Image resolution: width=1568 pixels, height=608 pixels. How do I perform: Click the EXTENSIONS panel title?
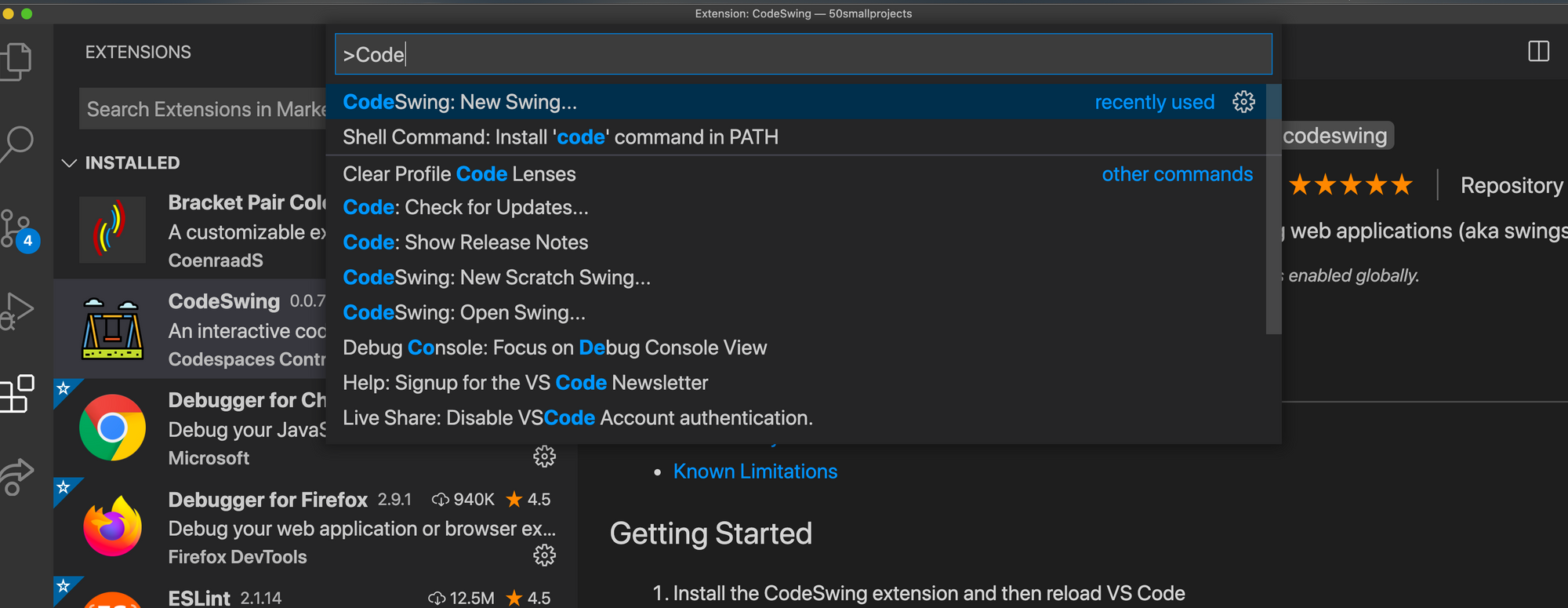point(138,52)
